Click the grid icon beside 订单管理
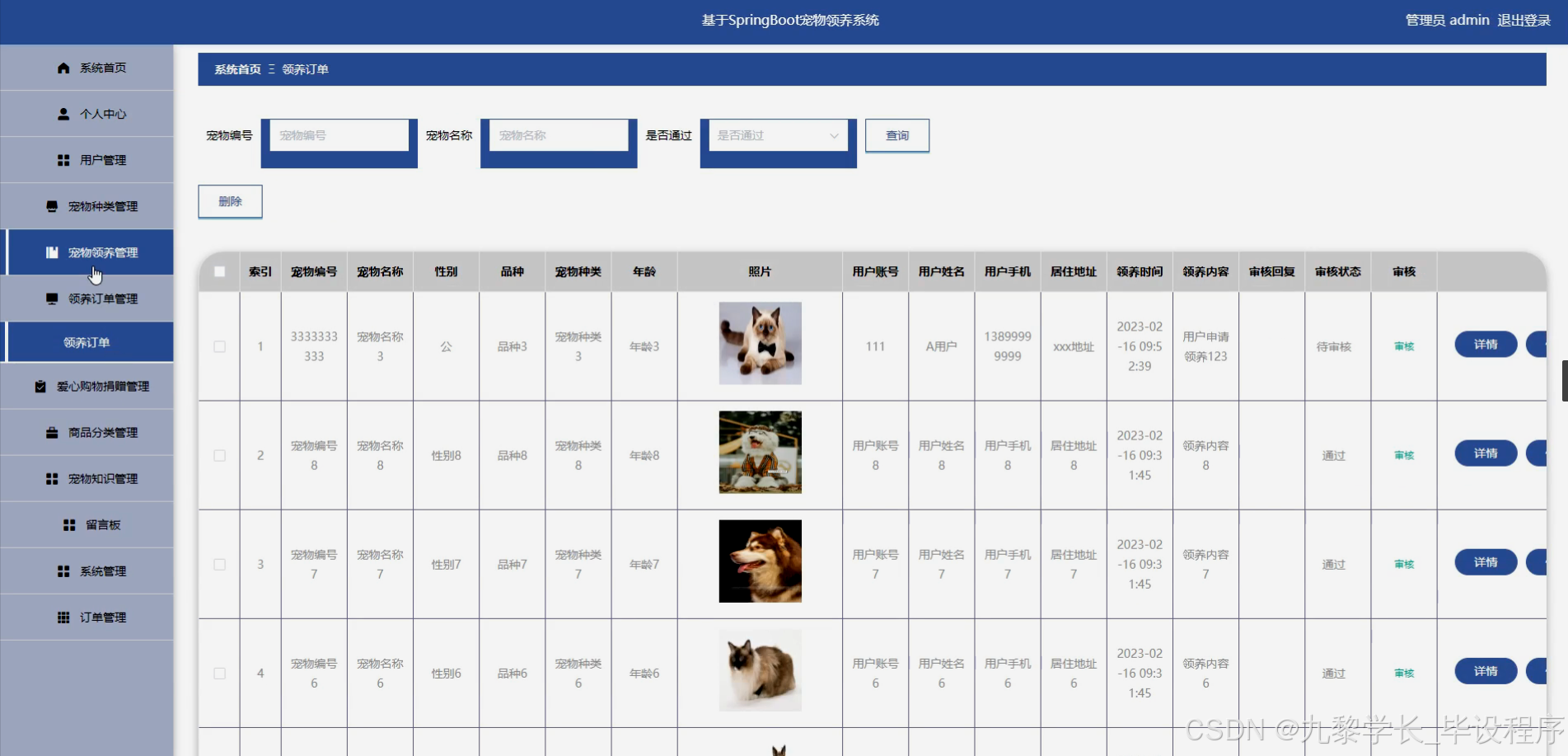Screen dimensions: 1568x756 [63, 617]
